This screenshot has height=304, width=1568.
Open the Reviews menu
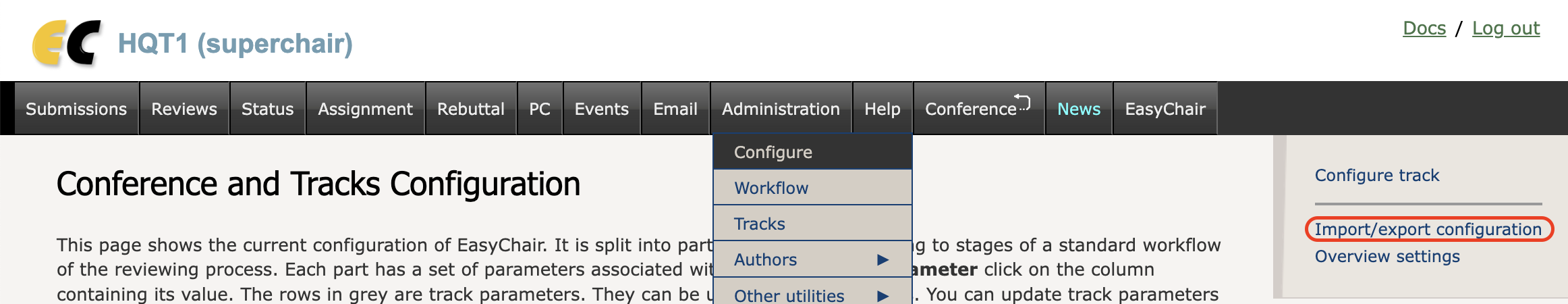184,109
